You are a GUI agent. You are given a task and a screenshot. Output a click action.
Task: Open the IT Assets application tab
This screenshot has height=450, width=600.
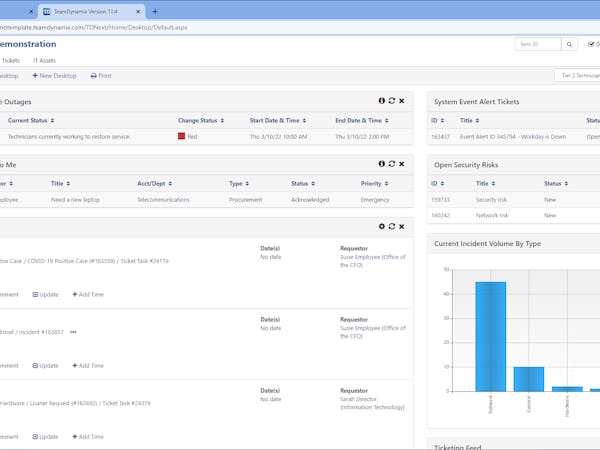[x=44, y=60]
